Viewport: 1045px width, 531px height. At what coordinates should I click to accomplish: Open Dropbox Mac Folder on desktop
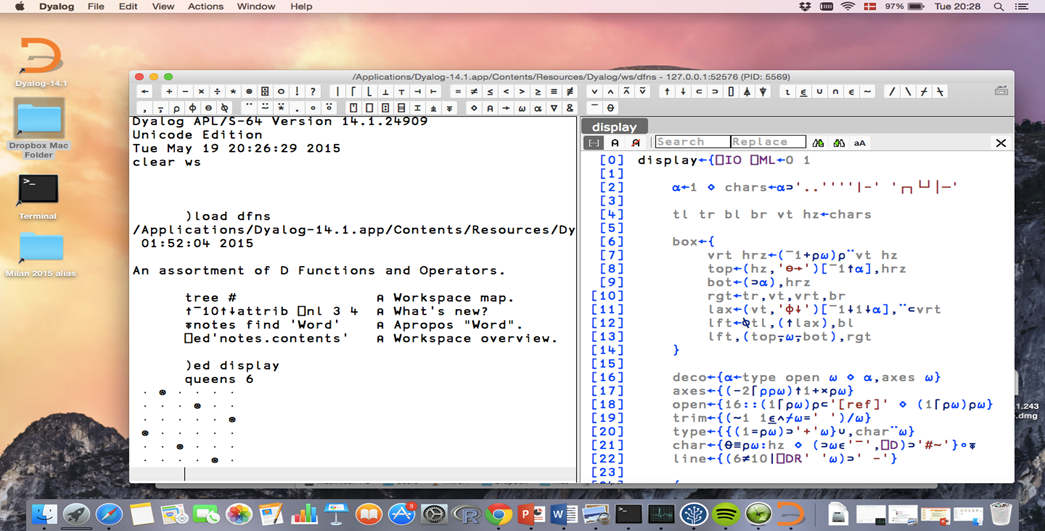pyautogui.click(x=39, y=128)
